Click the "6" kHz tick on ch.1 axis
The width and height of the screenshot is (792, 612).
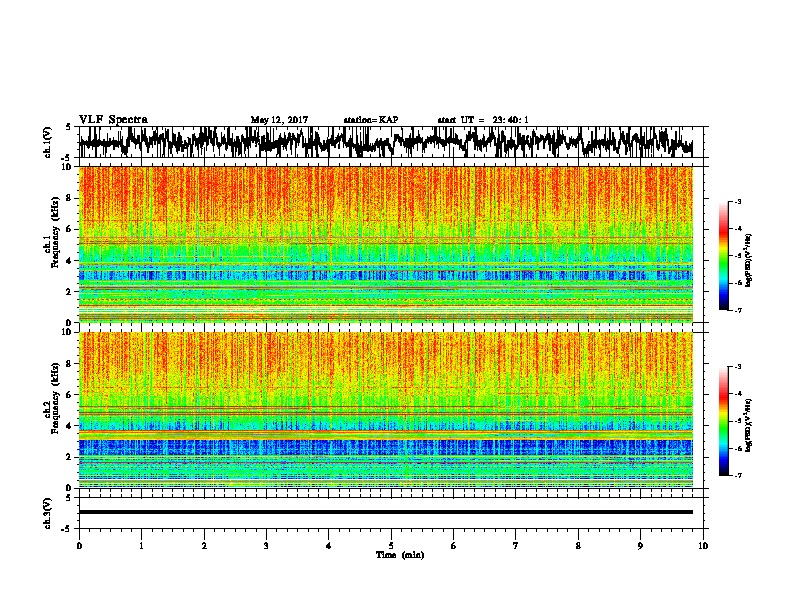click(x=70, y=229)
